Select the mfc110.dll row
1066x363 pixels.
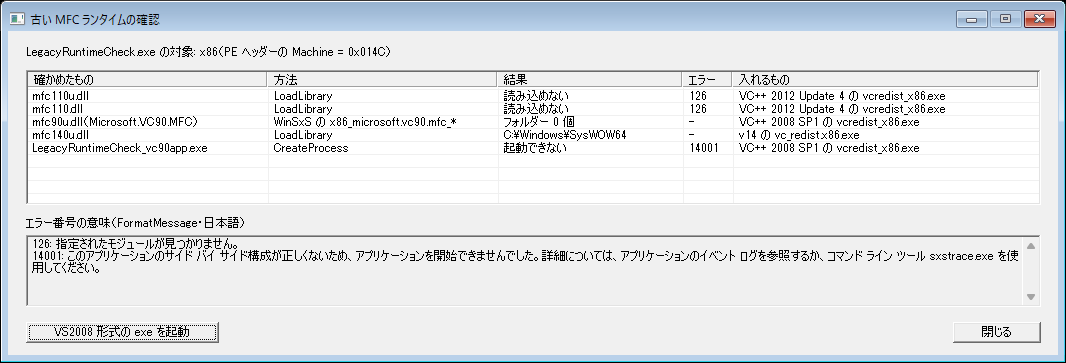[533, 109]
